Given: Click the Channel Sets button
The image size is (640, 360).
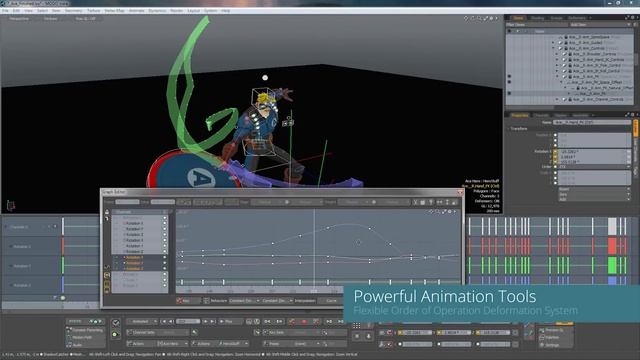Looking at the screenshot, I should (x=142, y=333).
